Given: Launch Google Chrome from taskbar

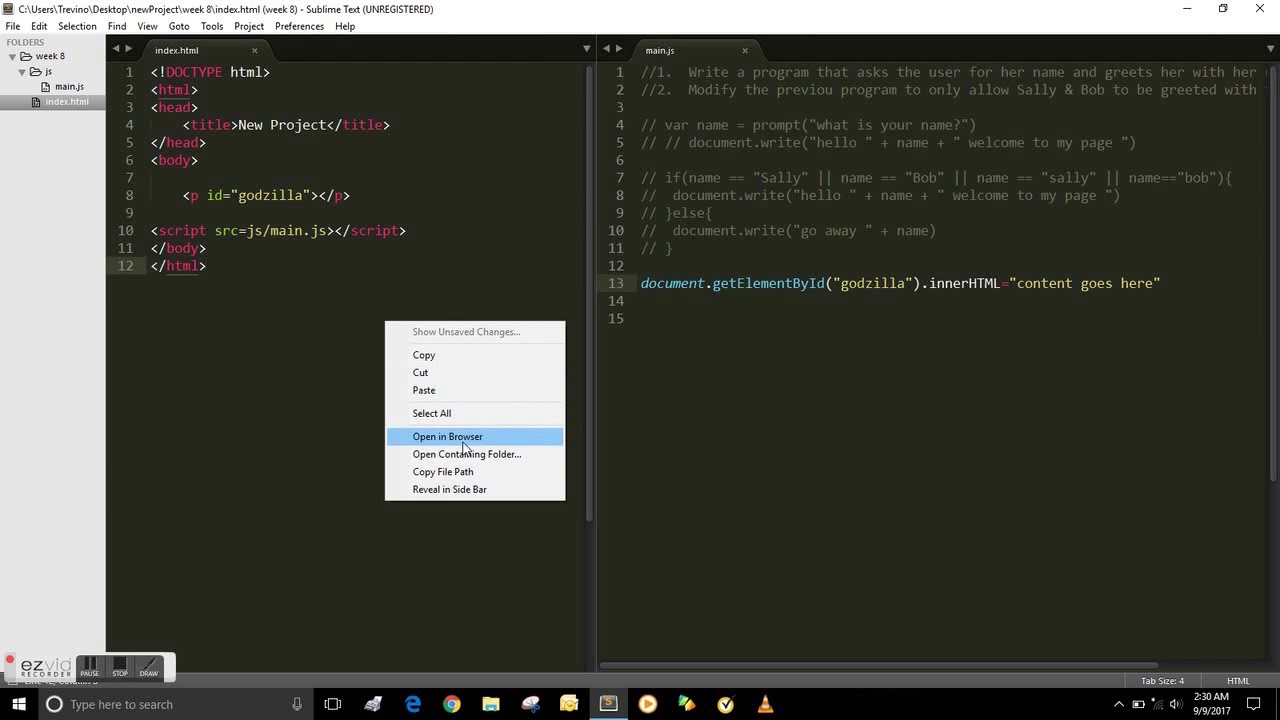Looking at the screenshot, I should [x=452, y=704].
